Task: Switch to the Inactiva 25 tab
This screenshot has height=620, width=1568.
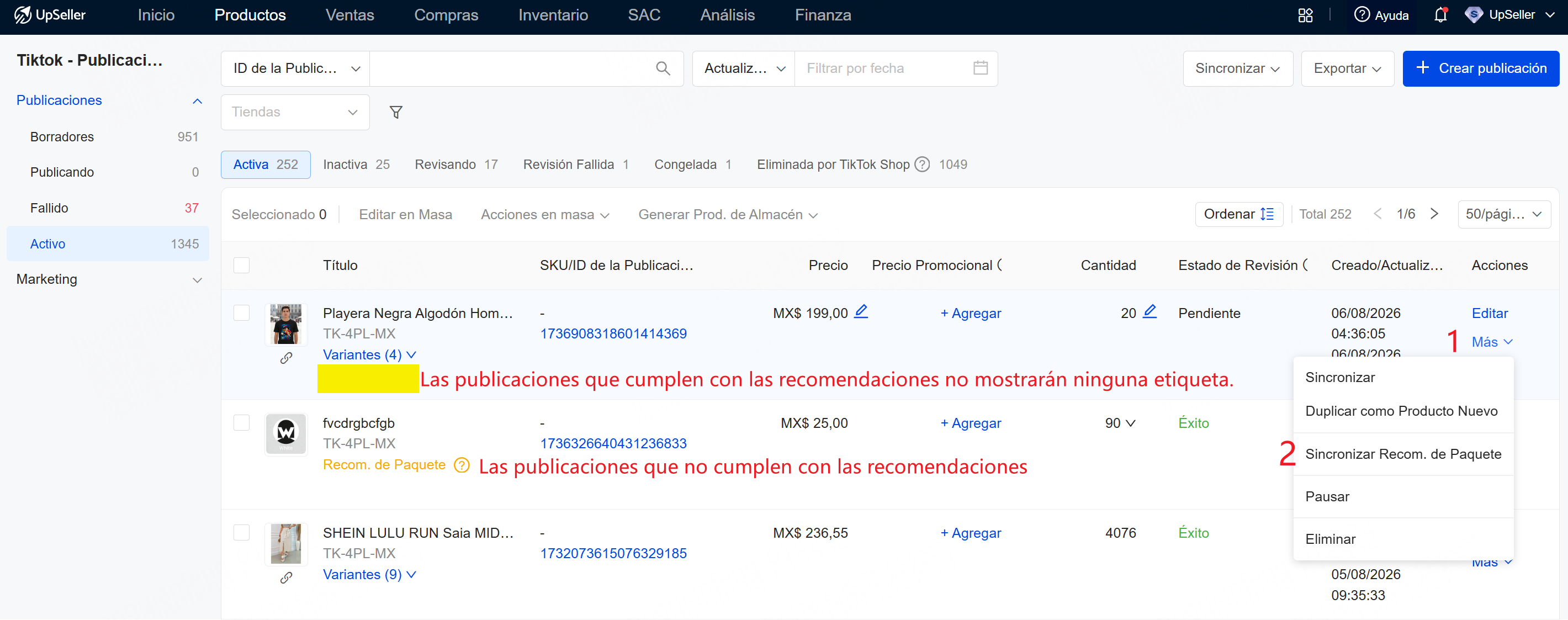Action: [x=356, y=165]
